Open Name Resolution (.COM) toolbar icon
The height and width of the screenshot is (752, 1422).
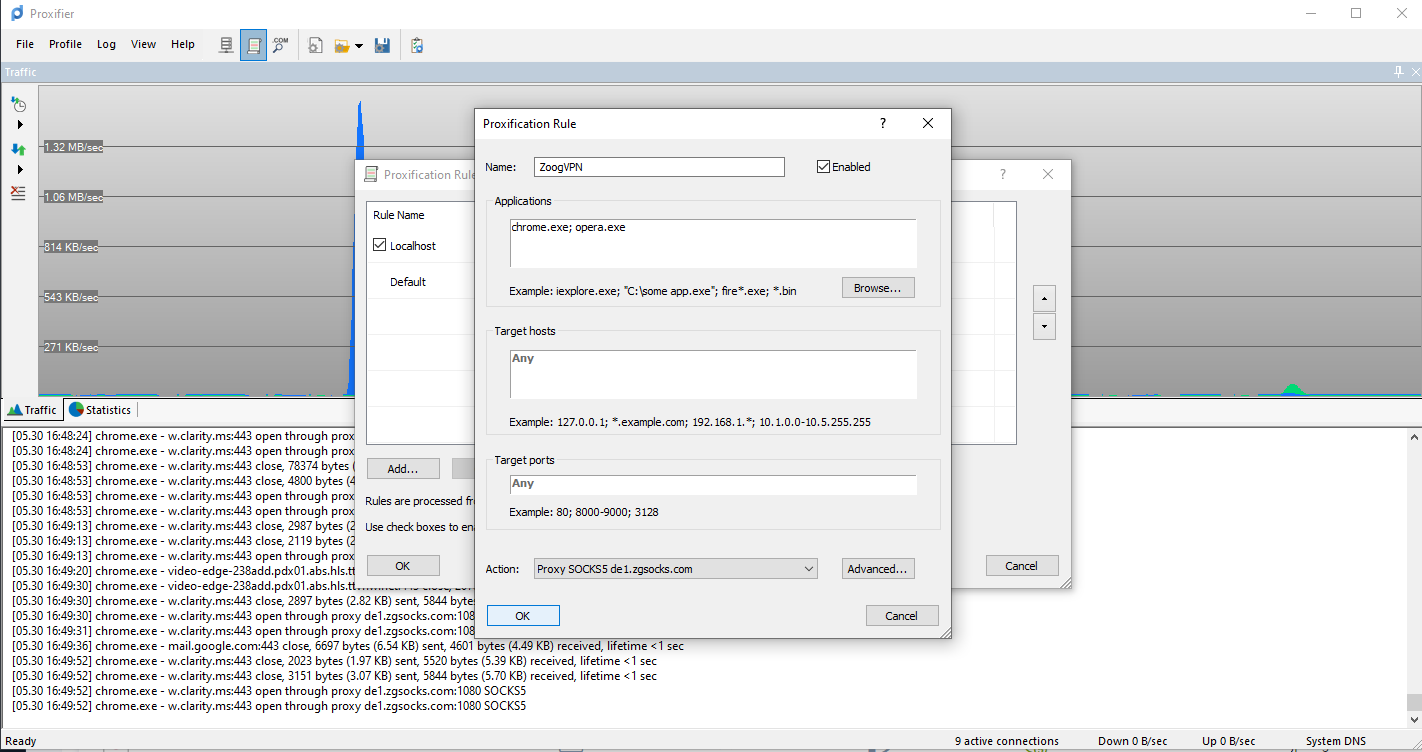[x=280, y=45]
